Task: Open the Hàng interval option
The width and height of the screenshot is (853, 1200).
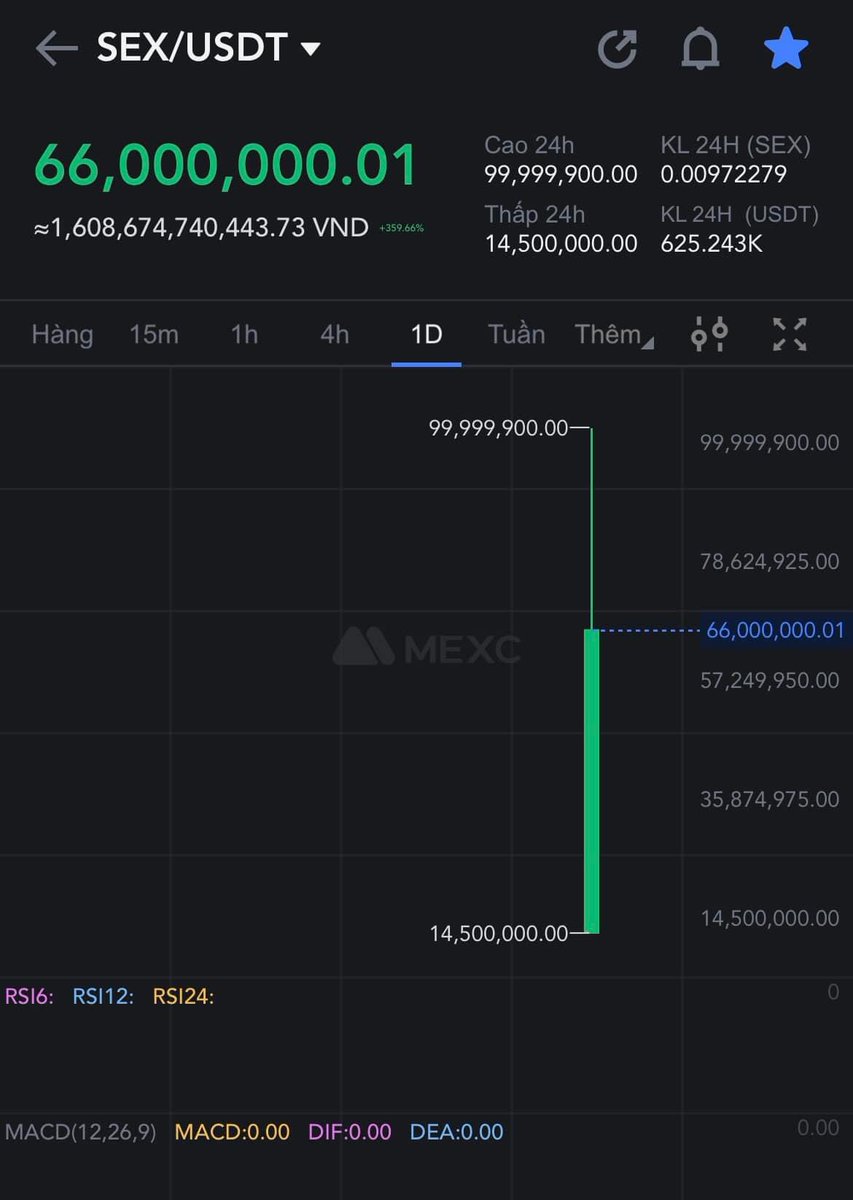Action: coord(62,334)
